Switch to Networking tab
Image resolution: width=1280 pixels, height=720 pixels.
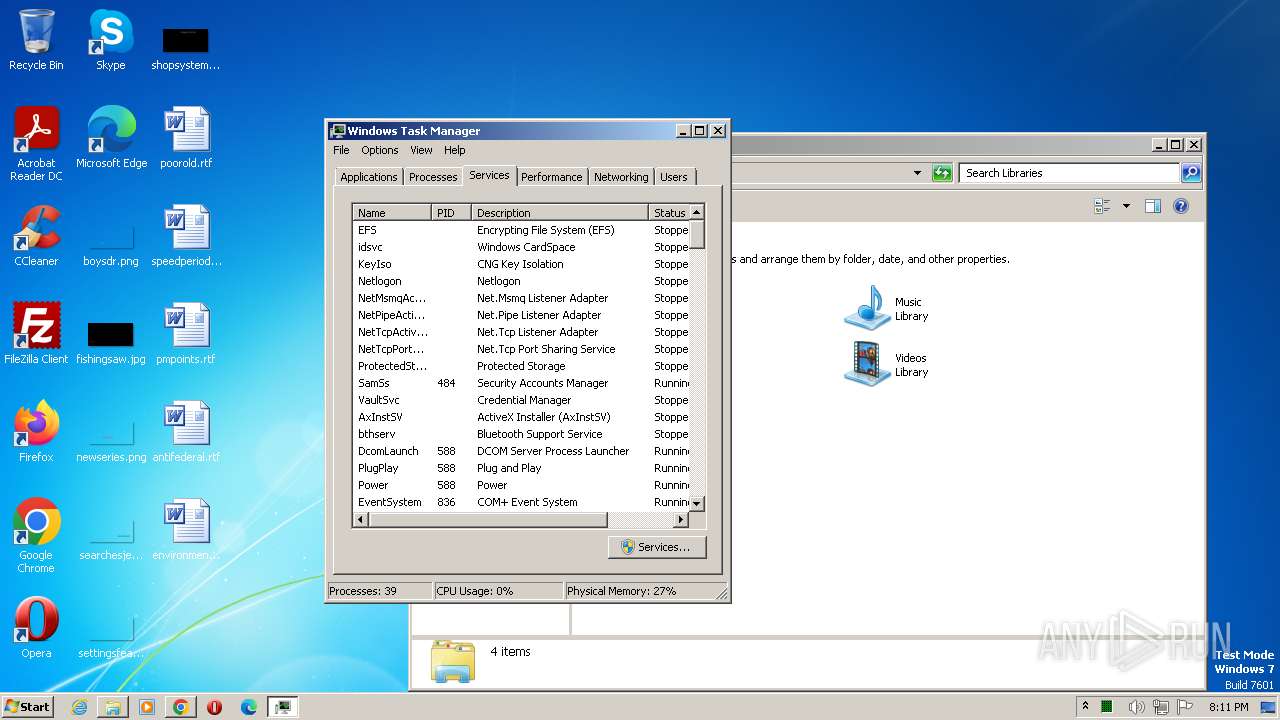621,177
